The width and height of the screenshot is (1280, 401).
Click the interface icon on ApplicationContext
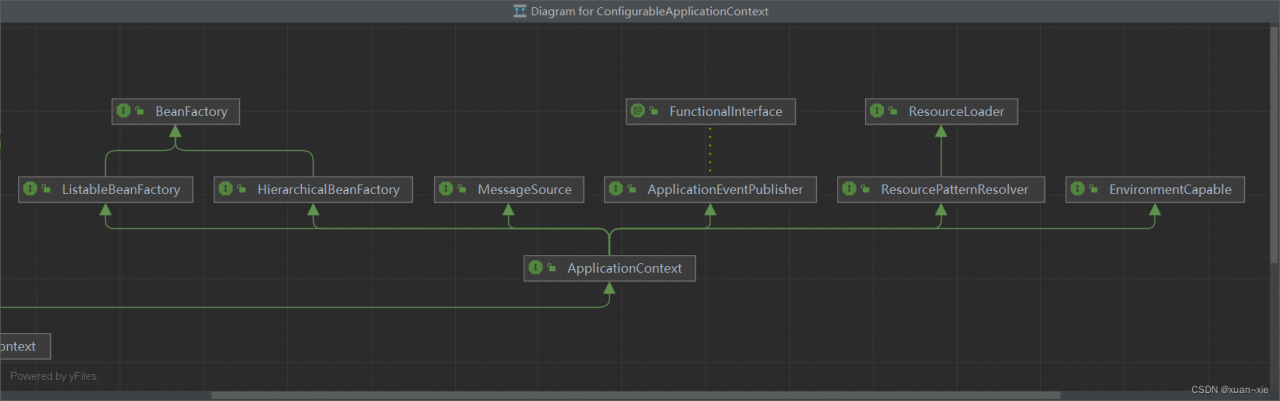536,268
